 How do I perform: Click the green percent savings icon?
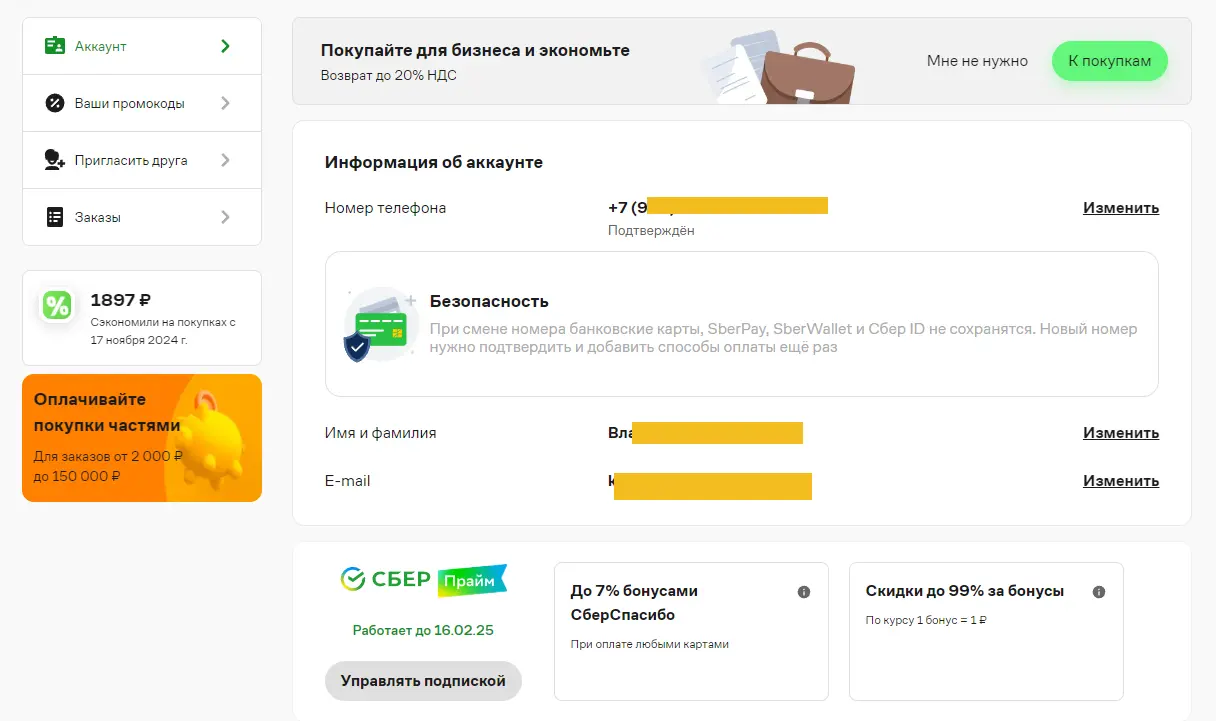(x=57, y=305)
